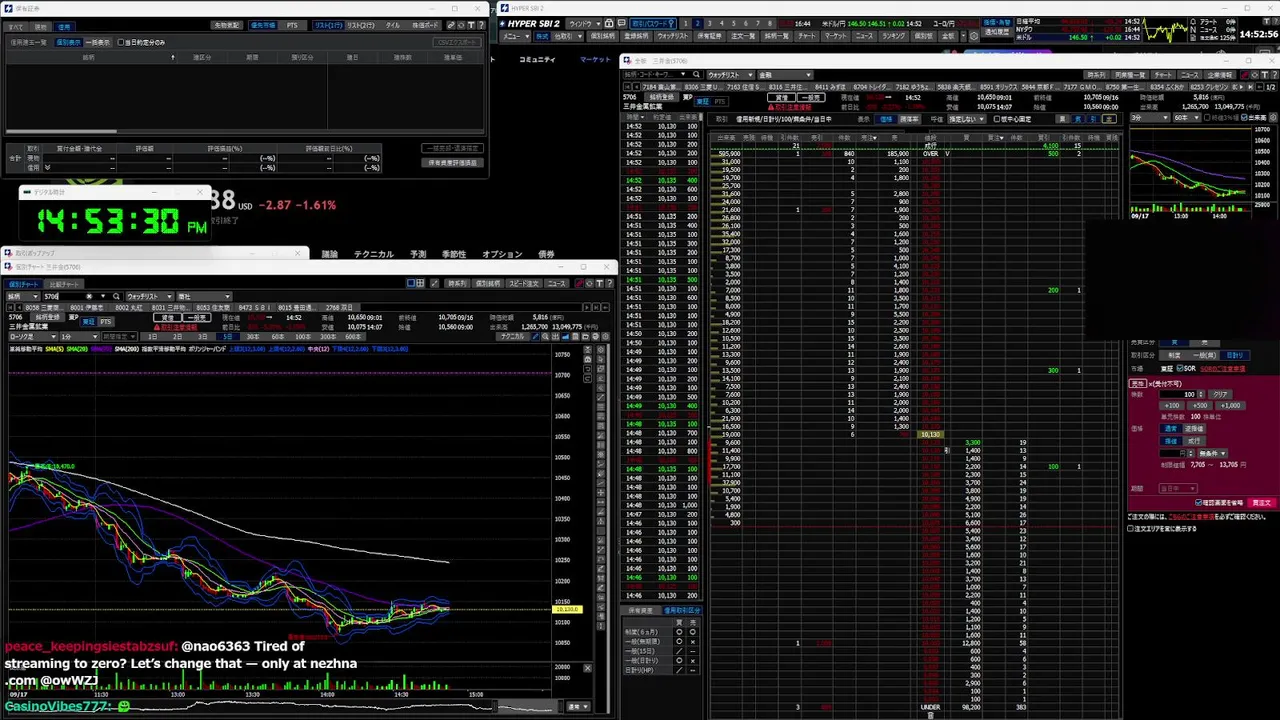The image size is (1280, 720).
Task: Close the volume pane X on chart
Action: 587,668
